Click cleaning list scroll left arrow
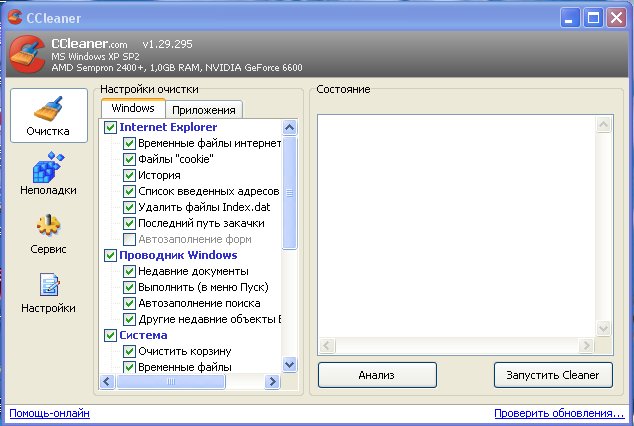The image size is (634, 426). 107,381
